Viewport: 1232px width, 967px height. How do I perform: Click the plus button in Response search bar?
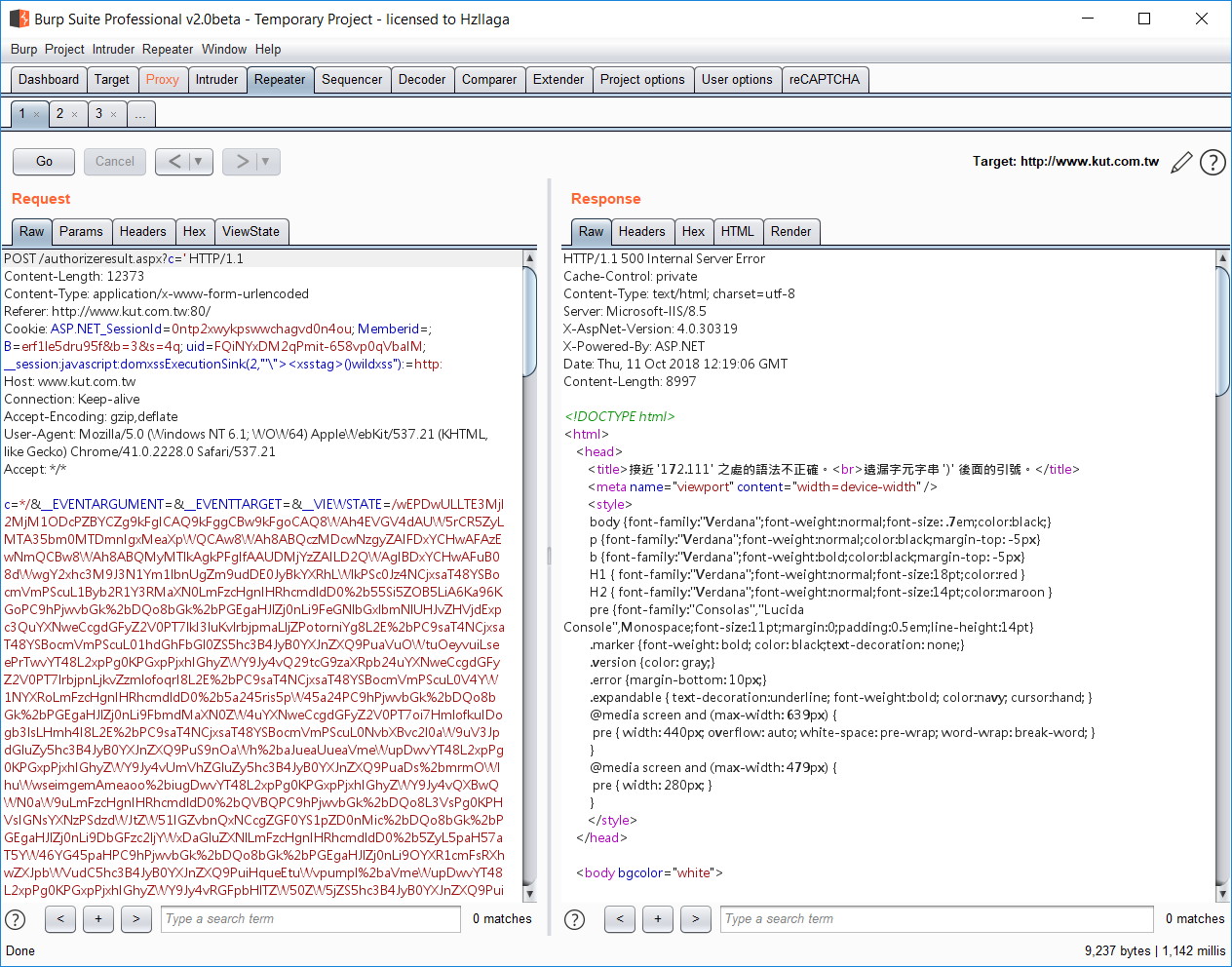click(658, 918)
